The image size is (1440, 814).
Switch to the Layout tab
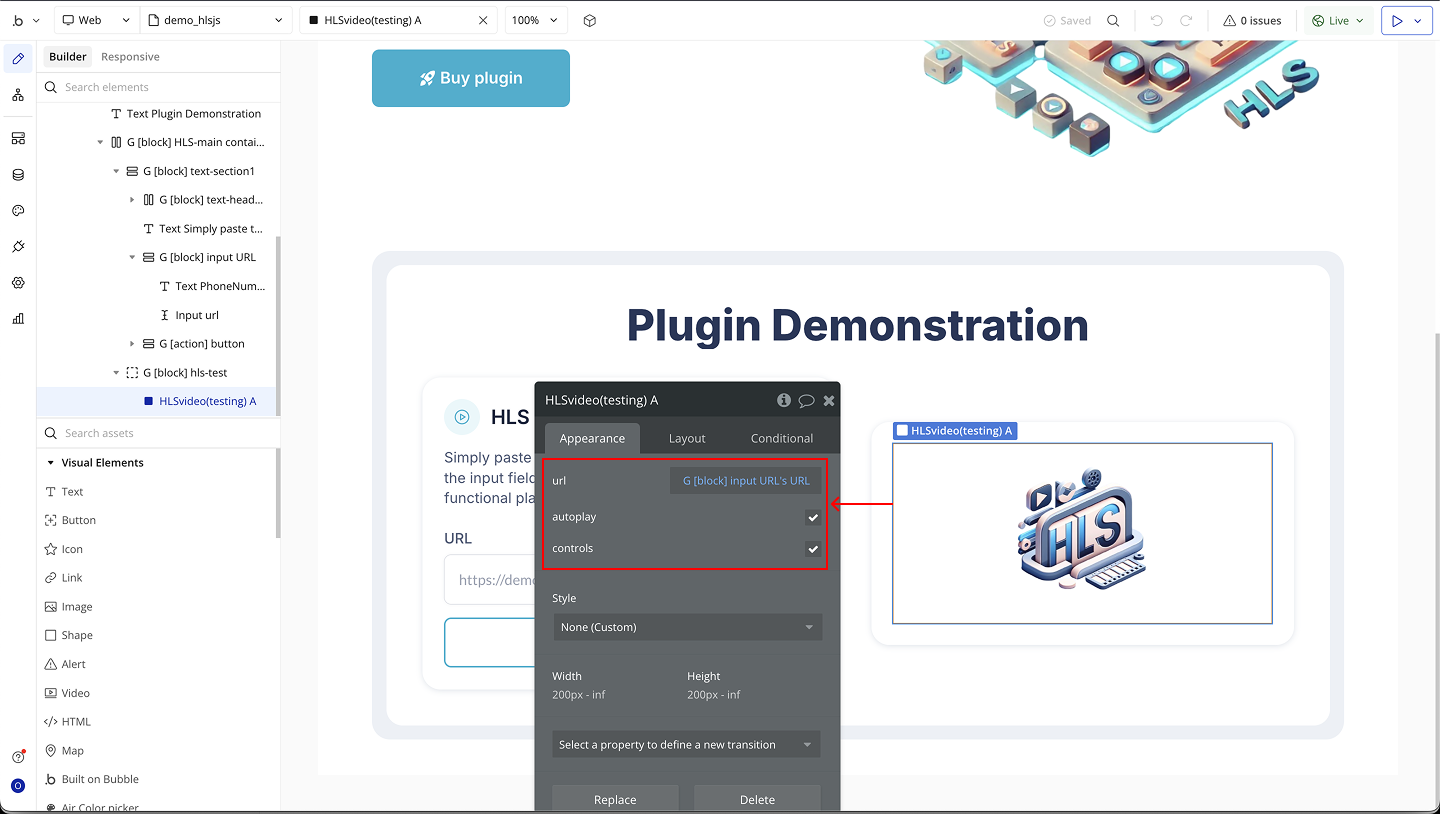pos(687,438)
